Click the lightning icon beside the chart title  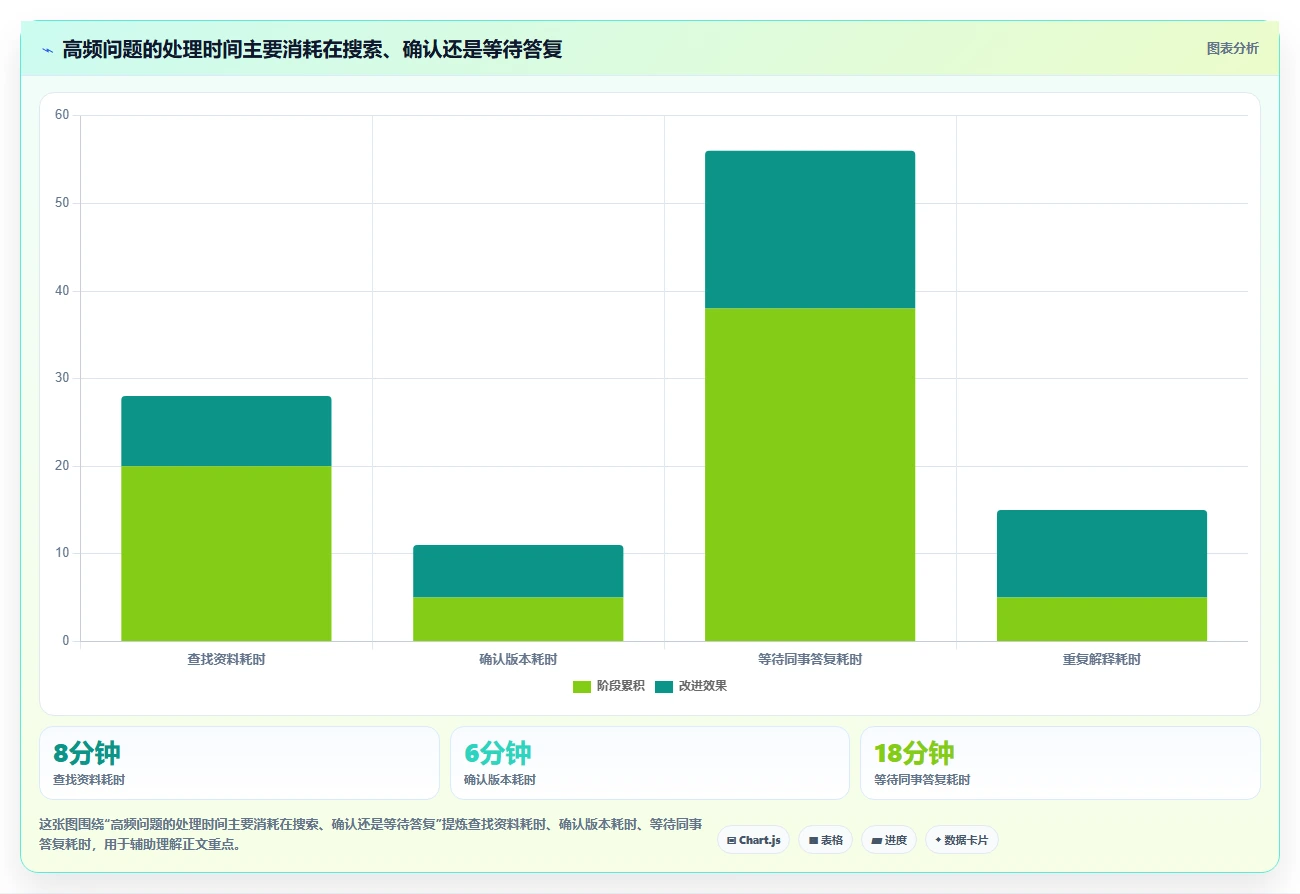(47, 49)
